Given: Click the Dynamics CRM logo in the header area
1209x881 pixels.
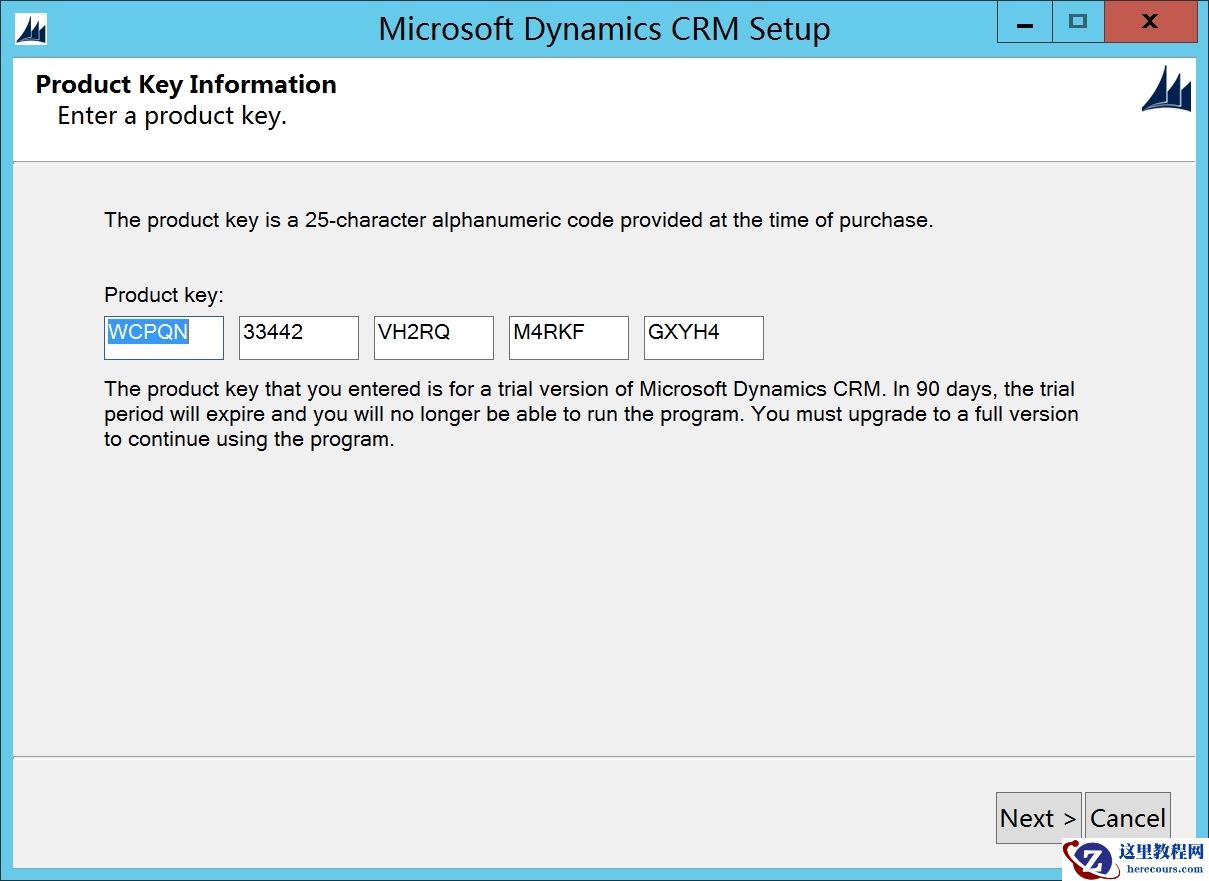Looking at the screenshot, I should tap(1168, 89).
